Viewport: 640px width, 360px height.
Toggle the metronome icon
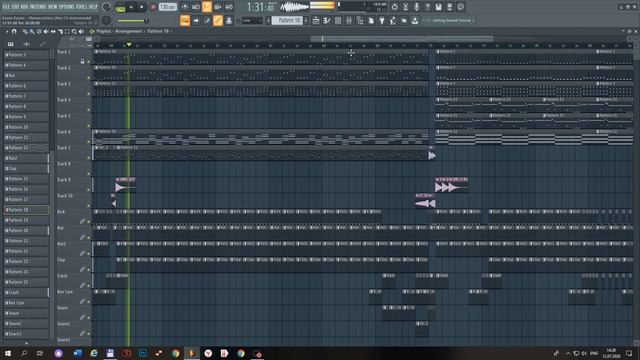(184, 7)
